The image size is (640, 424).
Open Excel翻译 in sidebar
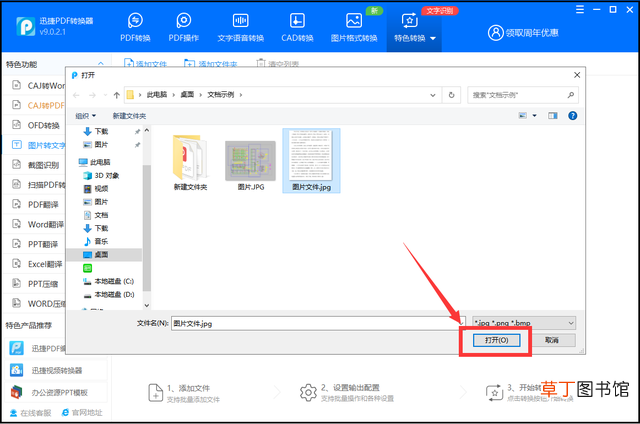pyautogui.click(x=38, y=264)
